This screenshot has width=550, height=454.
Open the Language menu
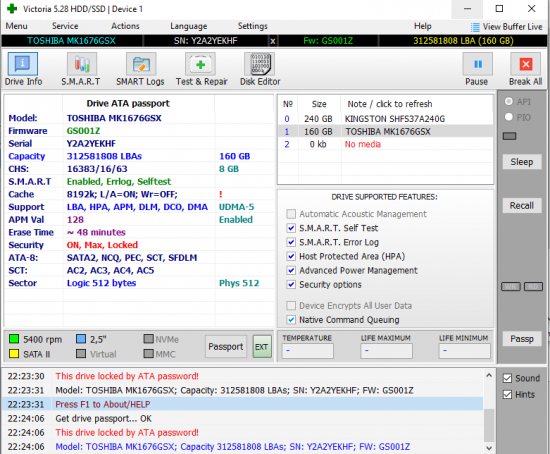point(189,26)
